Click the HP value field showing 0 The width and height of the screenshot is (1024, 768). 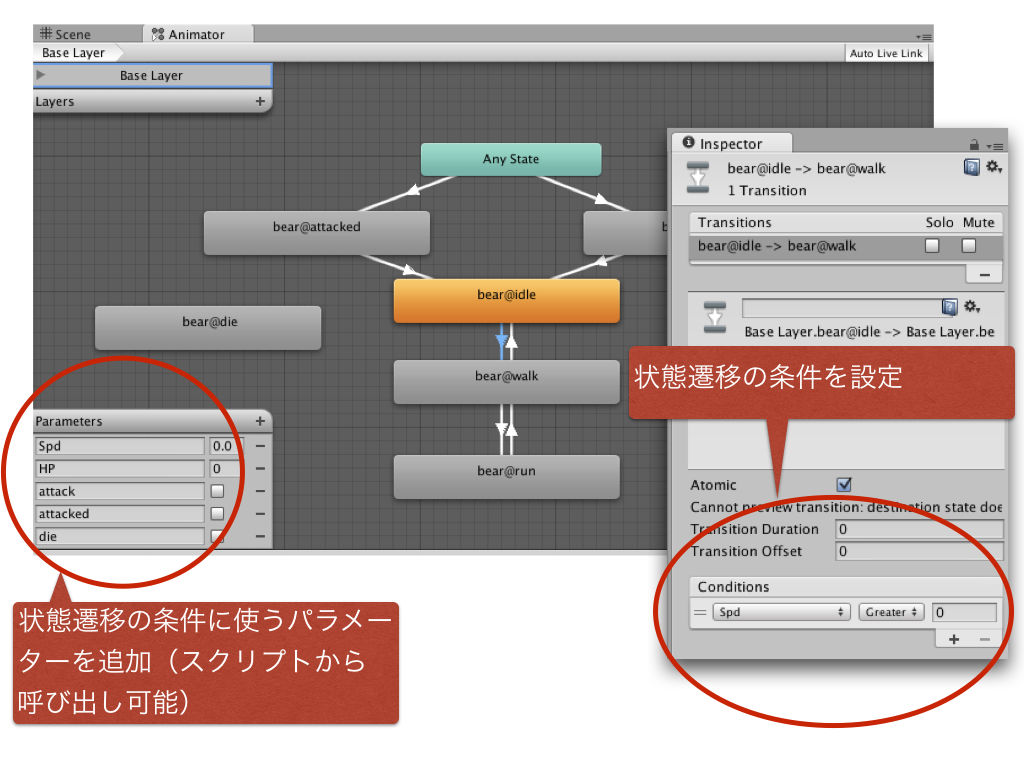[x=225, y=469]
